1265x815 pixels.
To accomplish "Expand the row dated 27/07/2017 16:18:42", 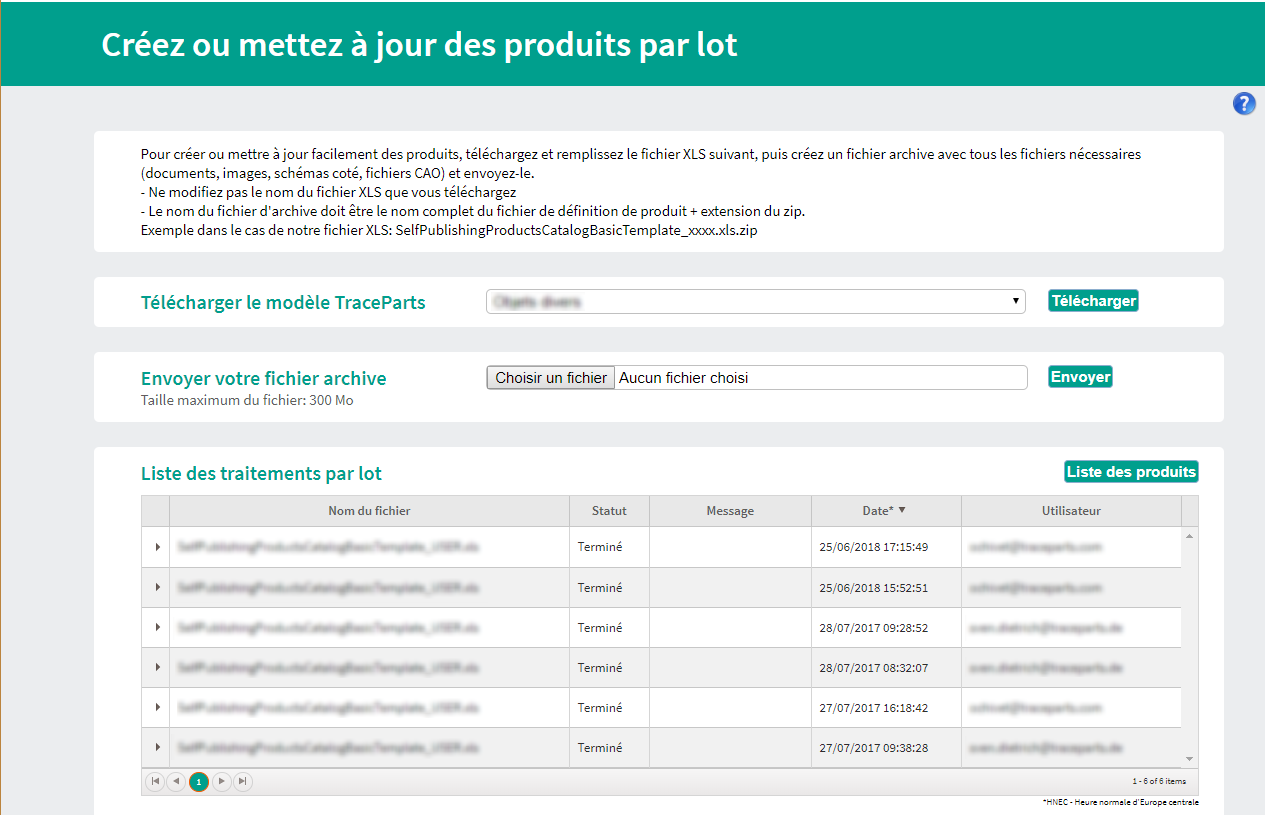I will click(157, 707).
